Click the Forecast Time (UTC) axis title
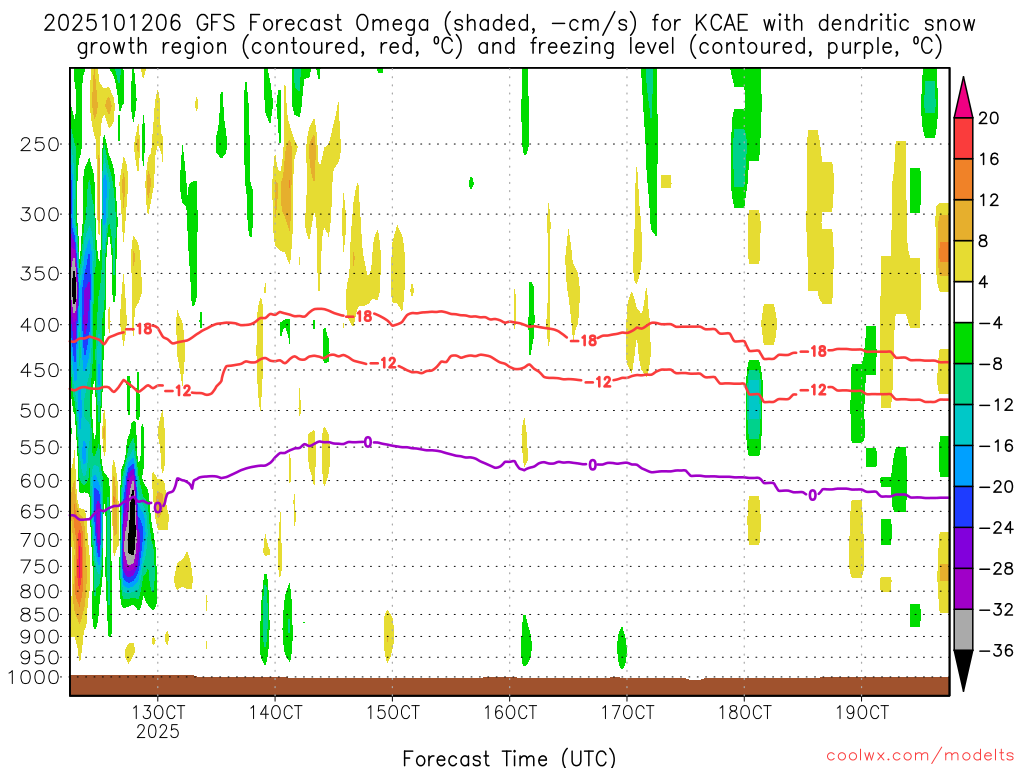Viewport: 1024px width, 768px height. point(509,758)
